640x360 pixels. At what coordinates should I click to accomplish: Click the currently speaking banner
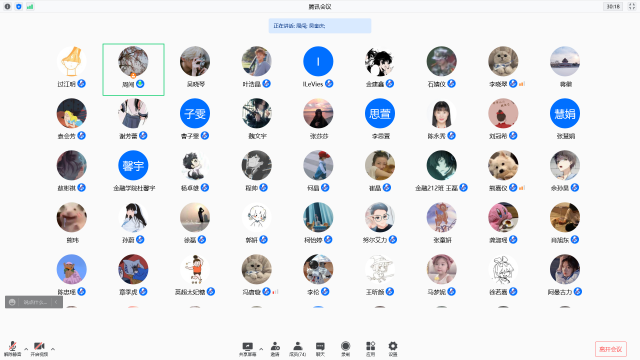click(320, 26)
